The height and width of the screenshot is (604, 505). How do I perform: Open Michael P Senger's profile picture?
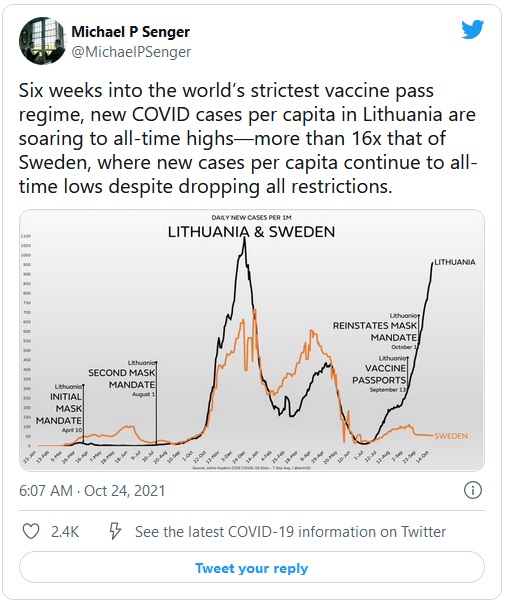42,41
